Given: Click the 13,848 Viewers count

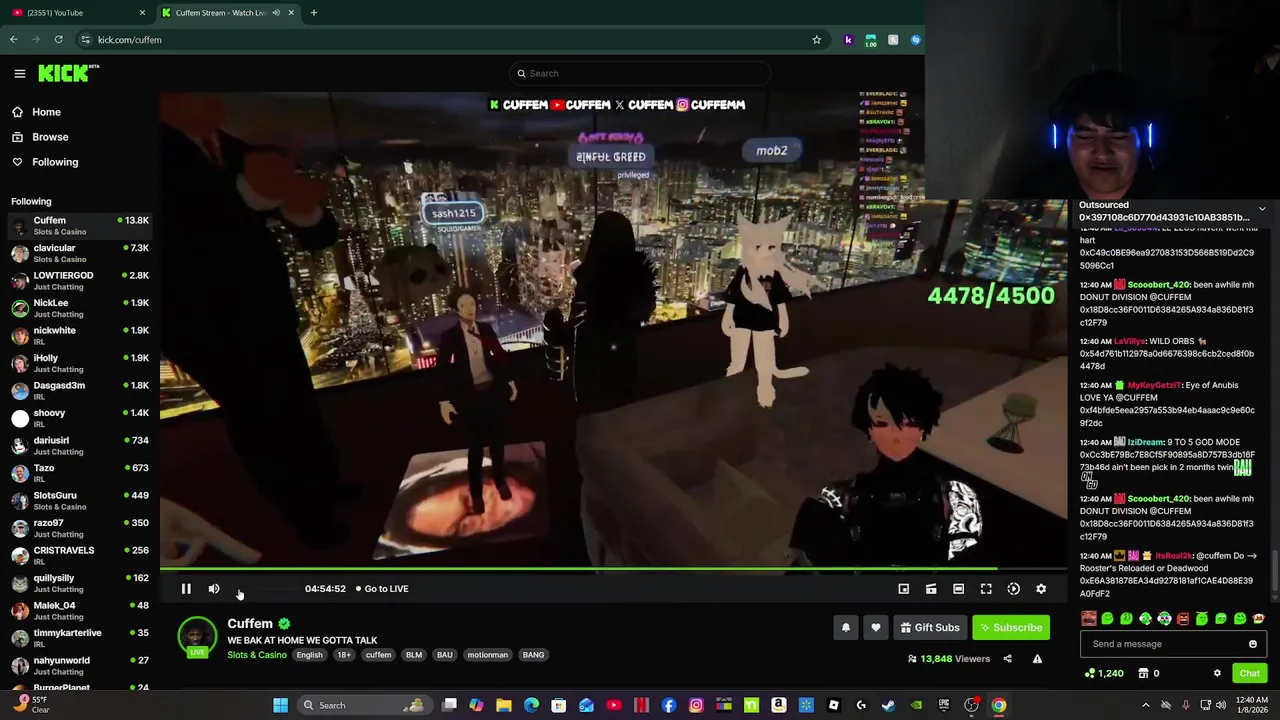Looking at the screenshot, I should (949, 659).
